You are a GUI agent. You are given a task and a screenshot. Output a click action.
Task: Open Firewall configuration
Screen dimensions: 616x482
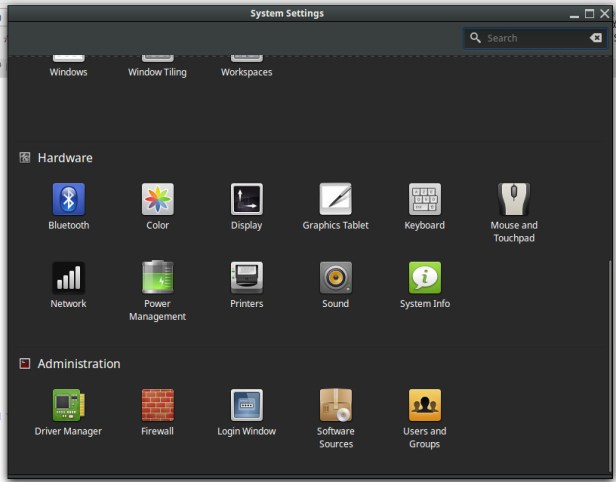(157, 405)
